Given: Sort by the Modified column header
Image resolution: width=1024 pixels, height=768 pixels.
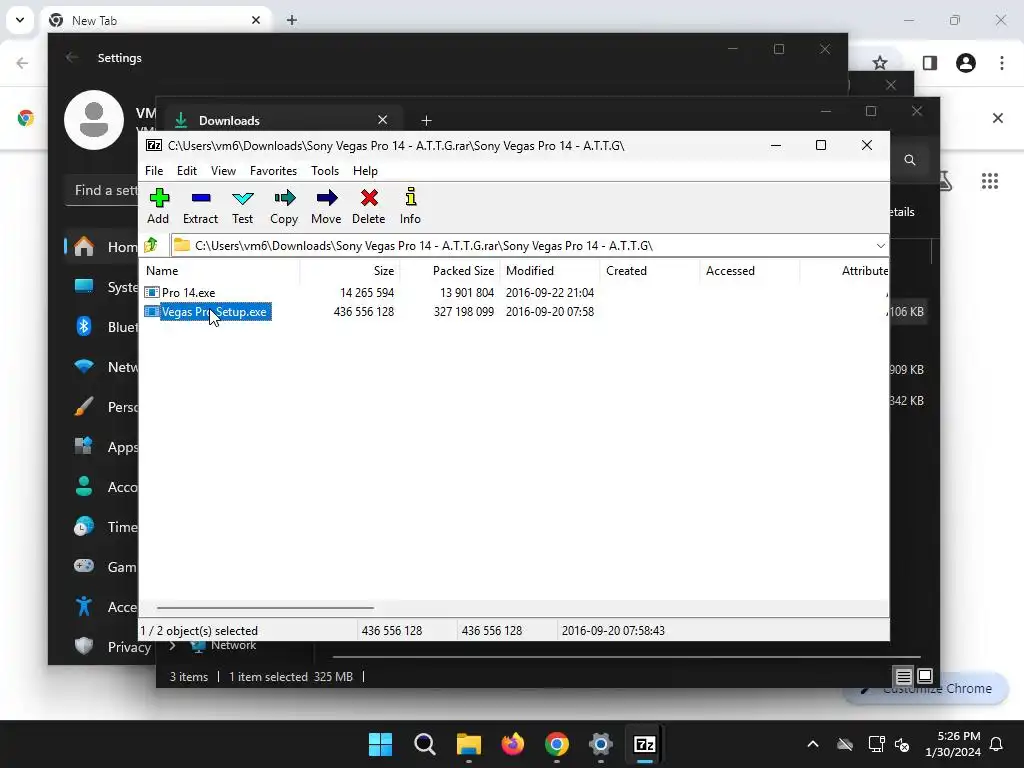Looking at the screenshot, I should coord(550,270).
